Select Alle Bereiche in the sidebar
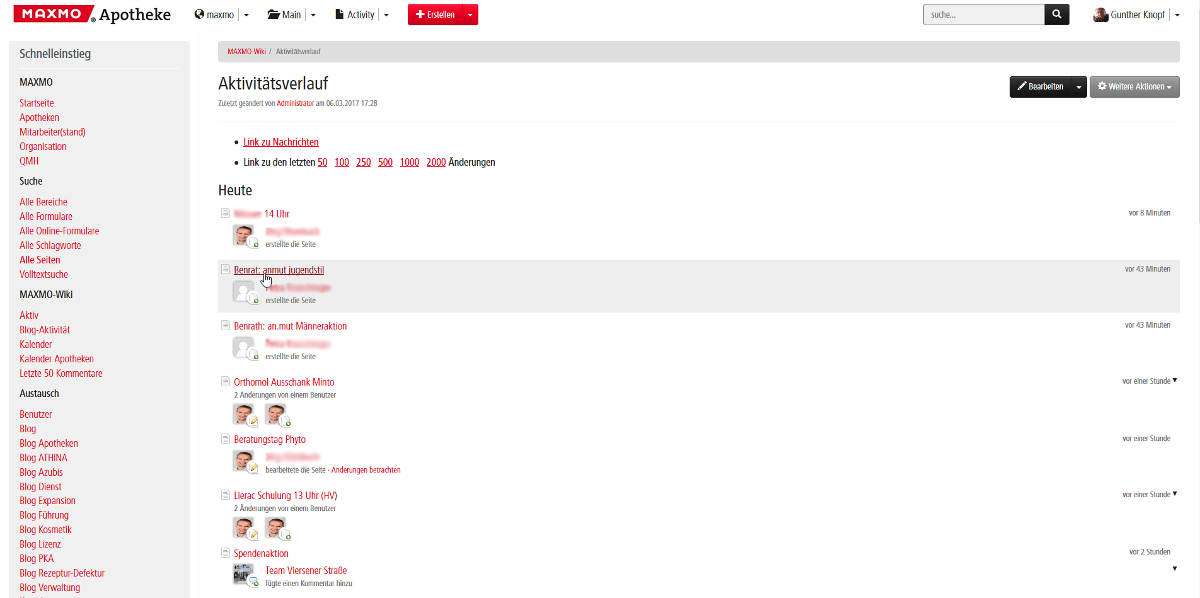Screen dimensions: 1200x598 tap(43, 202)
